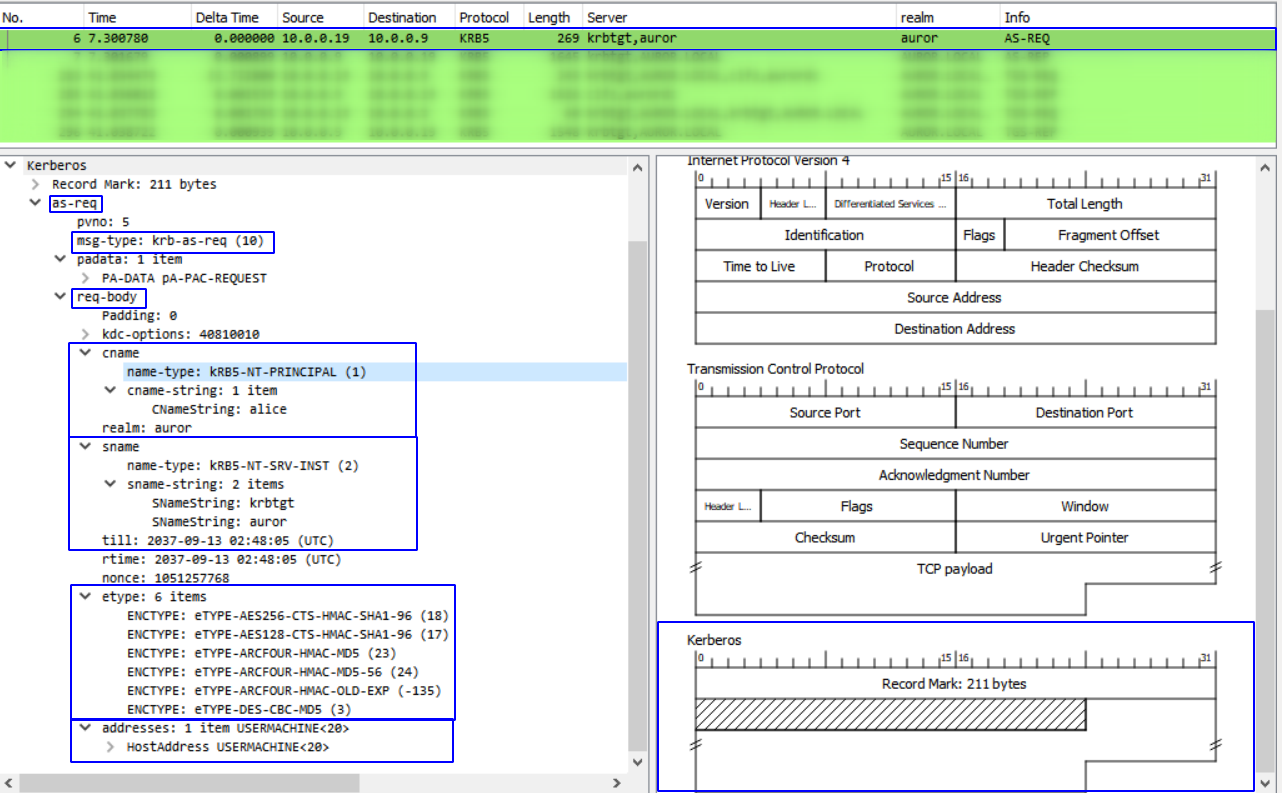Sort by Destination column header
The width and height of the screenshot is (1282, 793).
[408, 17]
